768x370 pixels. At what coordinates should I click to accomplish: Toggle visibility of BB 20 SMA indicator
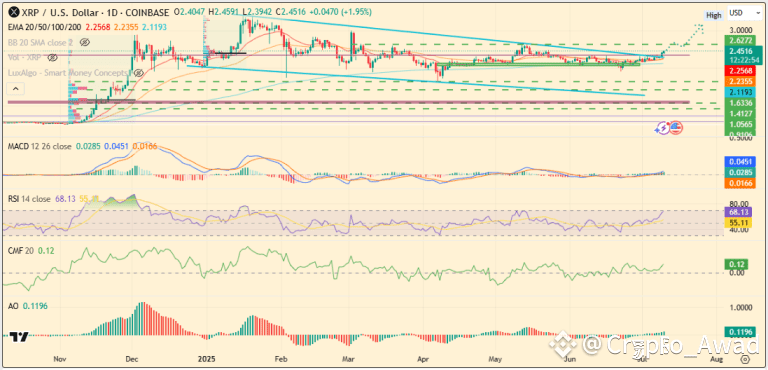(84, 43)
